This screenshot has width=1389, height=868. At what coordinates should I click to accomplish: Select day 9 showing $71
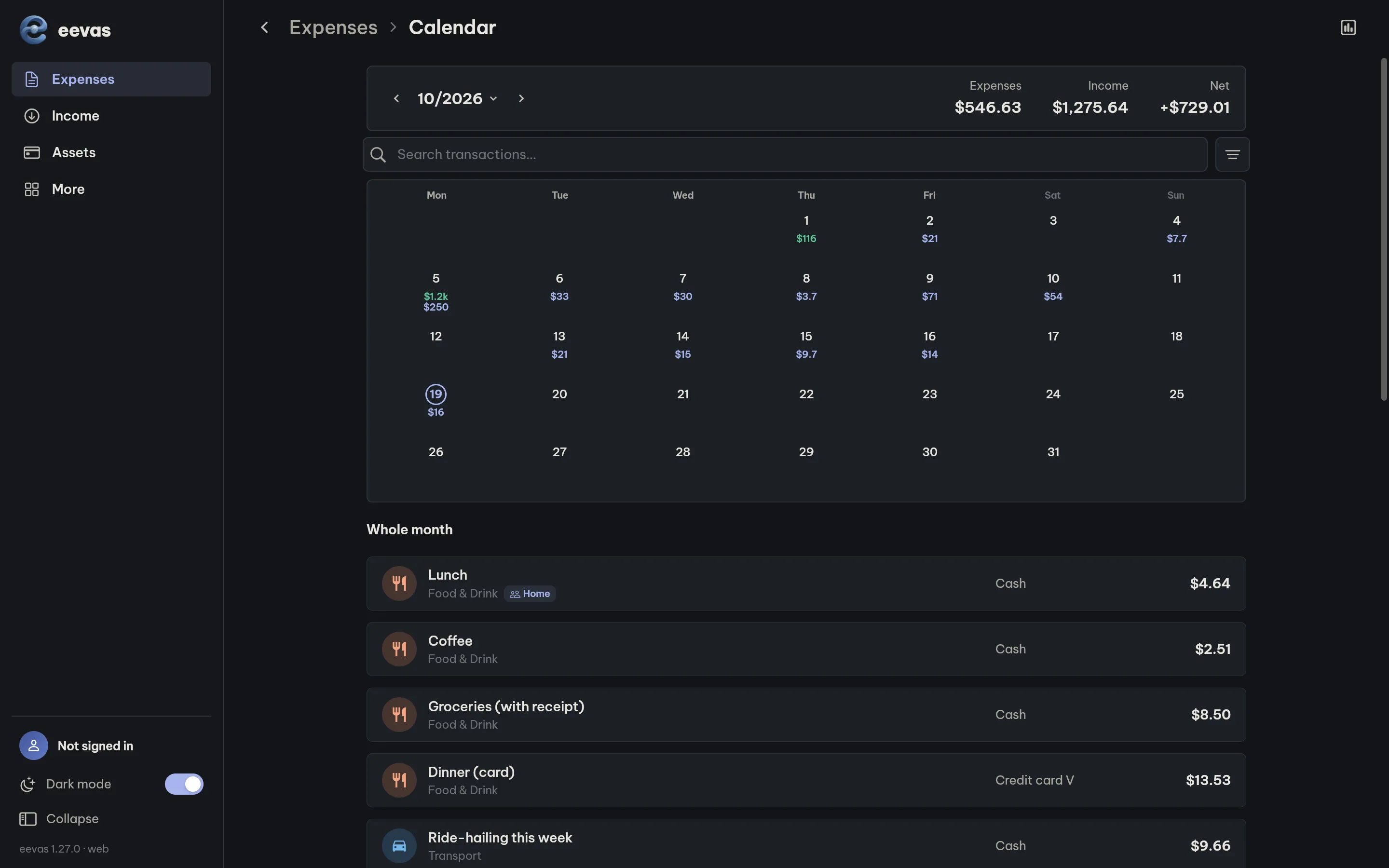929,286
